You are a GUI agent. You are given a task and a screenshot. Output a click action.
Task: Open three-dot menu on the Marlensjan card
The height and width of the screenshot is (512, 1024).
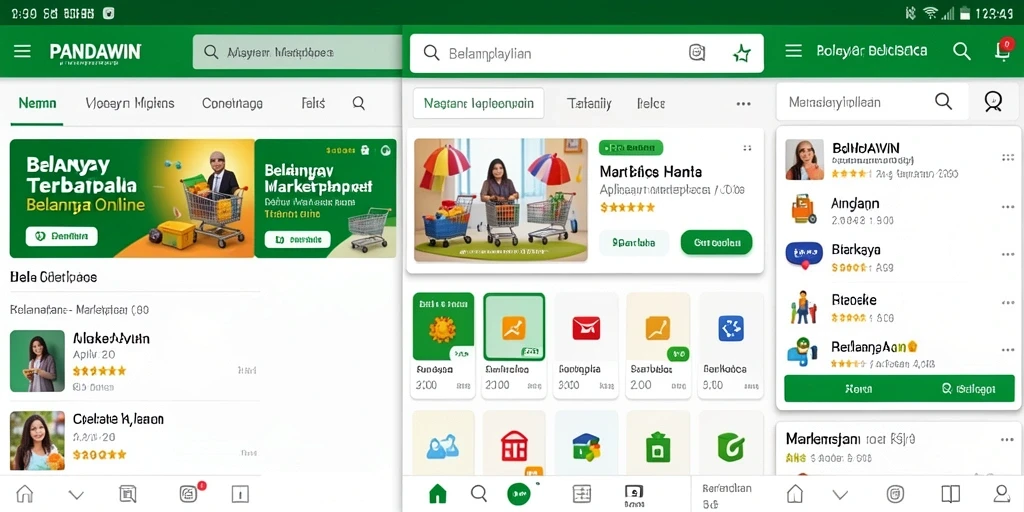click(x=1008, y=439)
